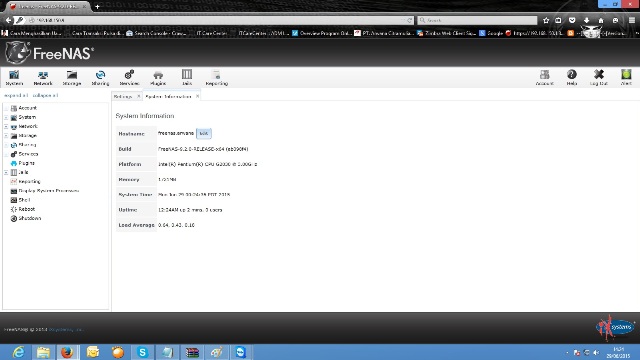Open the Help toolbar icon

[572, 78]
